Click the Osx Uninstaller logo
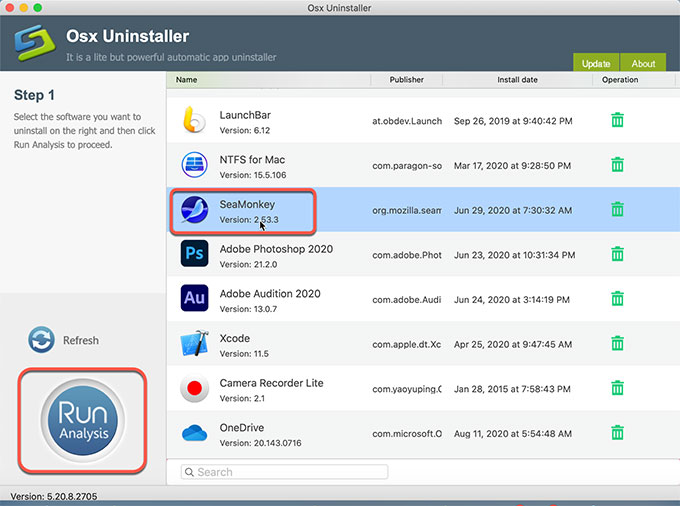 click(35, 42)
